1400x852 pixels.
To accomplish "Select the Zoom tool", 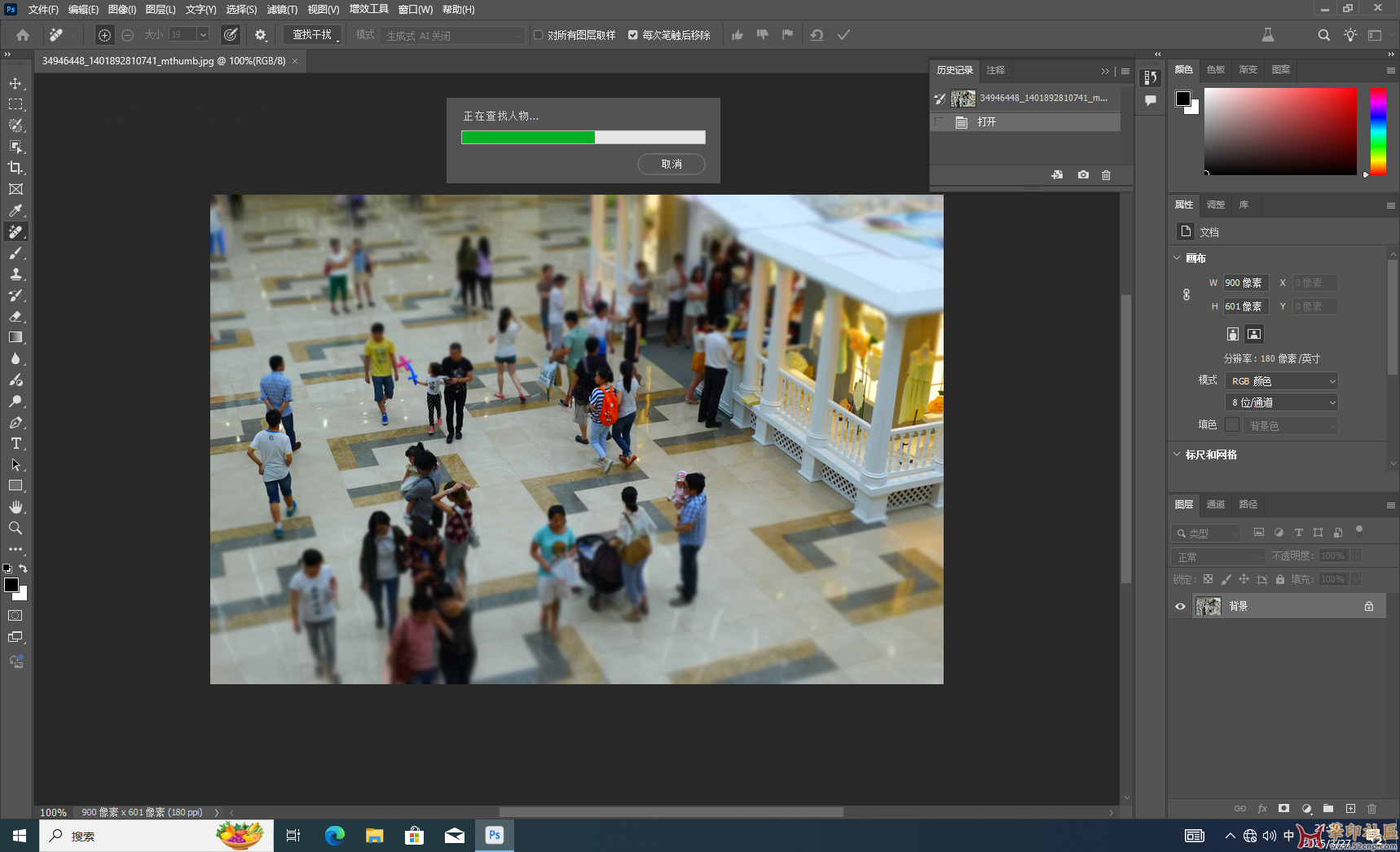I will pyautogui.click(x=15, y=528).
